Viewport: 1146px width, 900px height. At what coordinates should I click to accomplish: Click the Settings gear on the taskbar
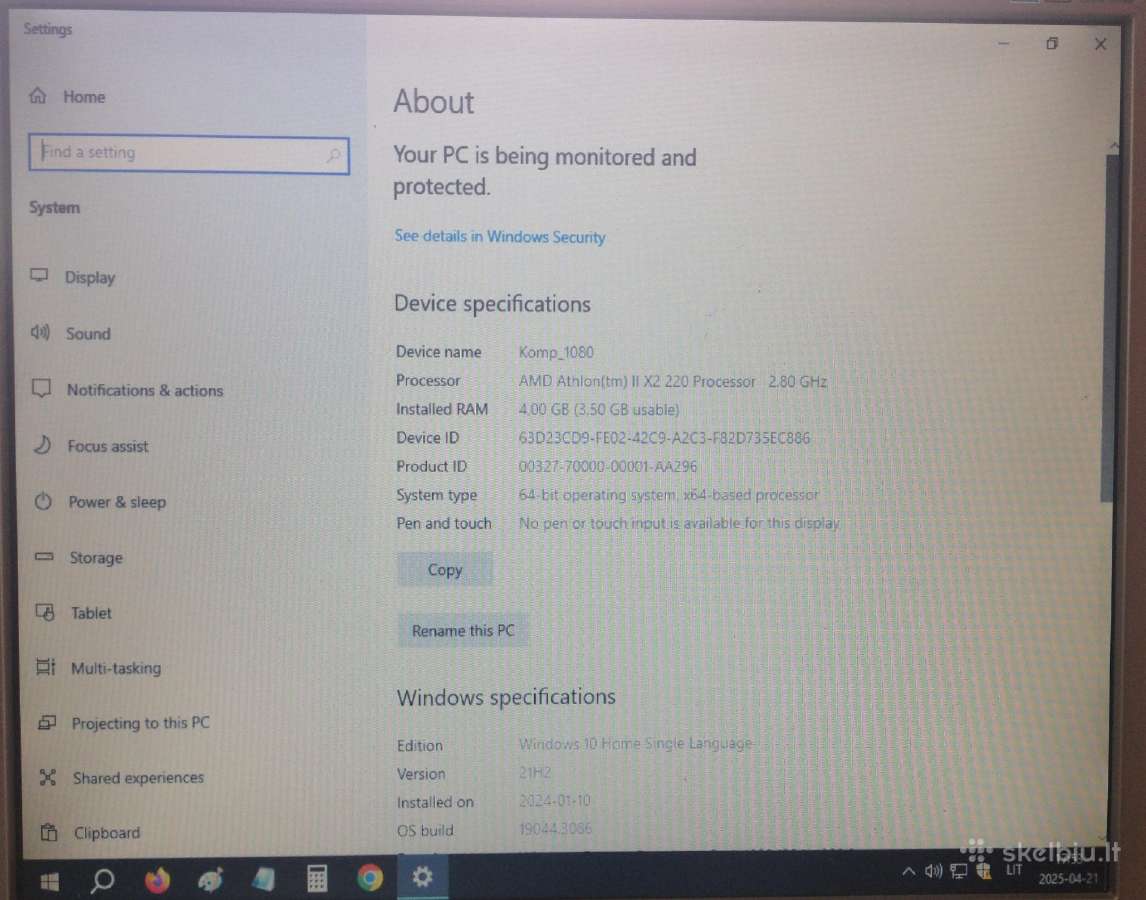422,876
